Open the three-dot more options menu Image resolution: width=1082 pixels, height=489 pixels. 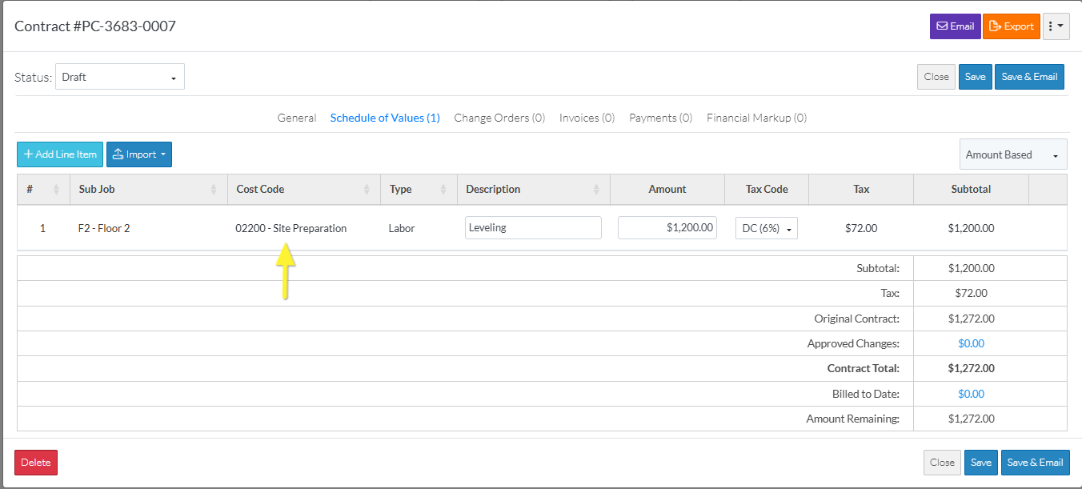(x=1056, y=26)
